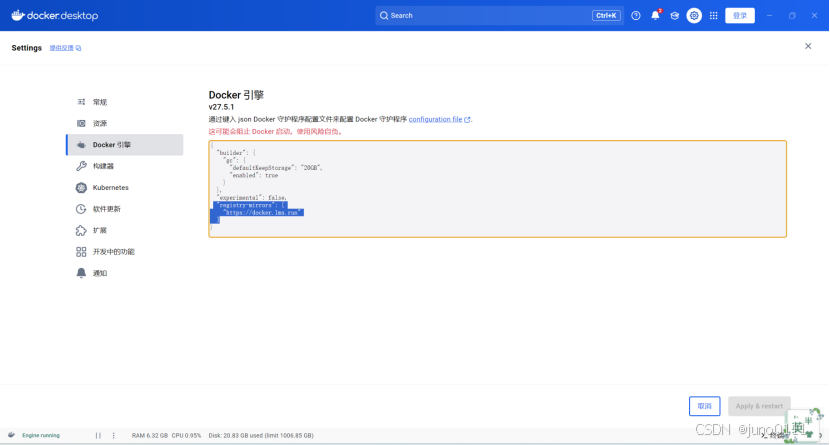Viewport: 830px width, 445px height.
Task: Click the engine whale icon in status bar
Action: pos(12,435)
